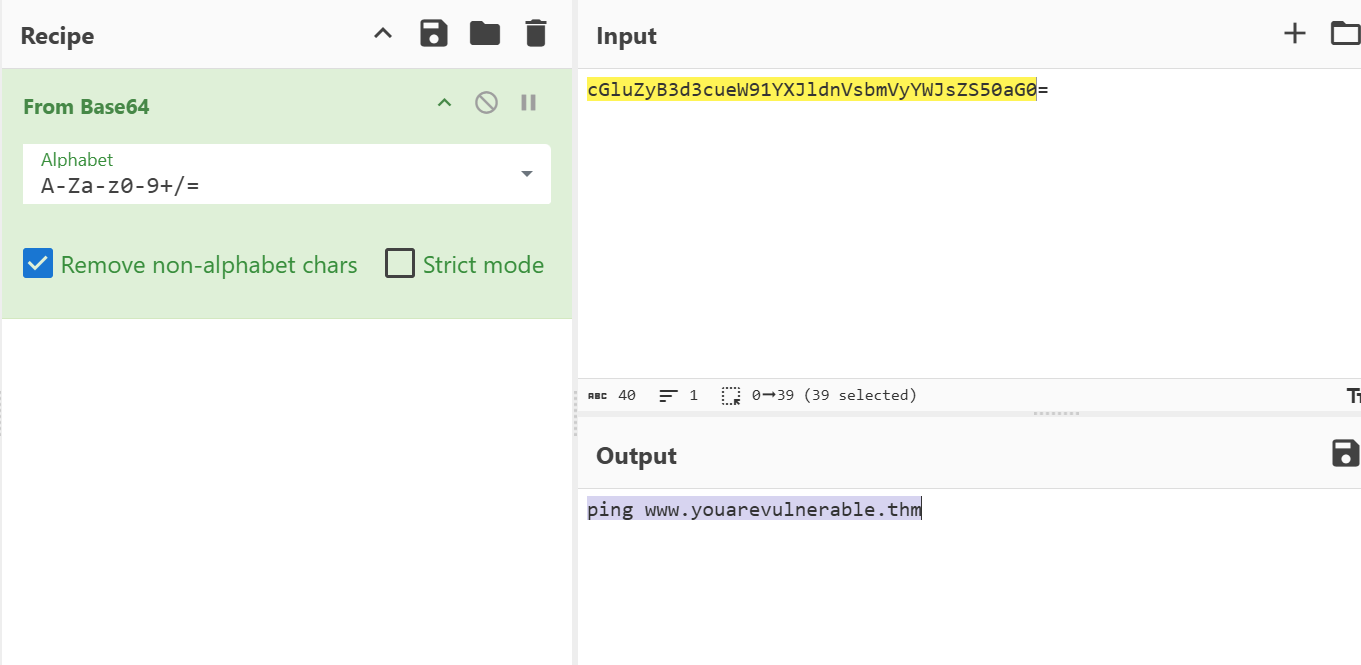Save the current recipe
Viewport: 1361px width, 665px height.
click(434, 33)
